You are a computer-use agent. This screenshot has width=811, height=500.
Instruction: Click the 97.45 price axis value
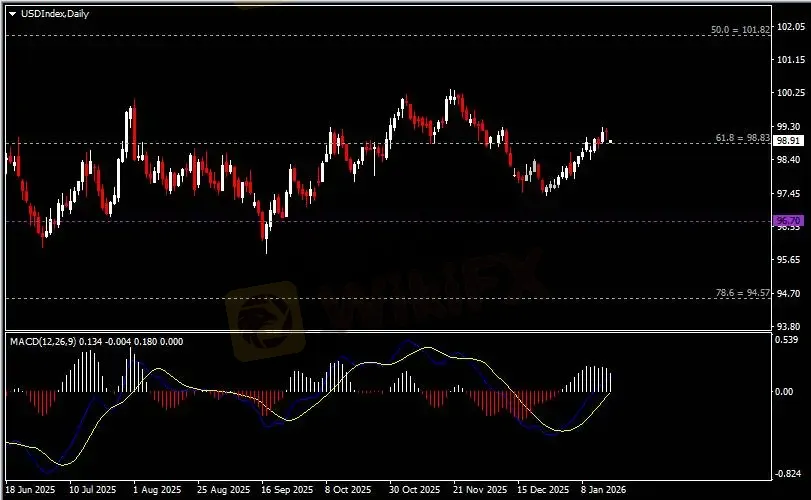click(x=788, y=193)
